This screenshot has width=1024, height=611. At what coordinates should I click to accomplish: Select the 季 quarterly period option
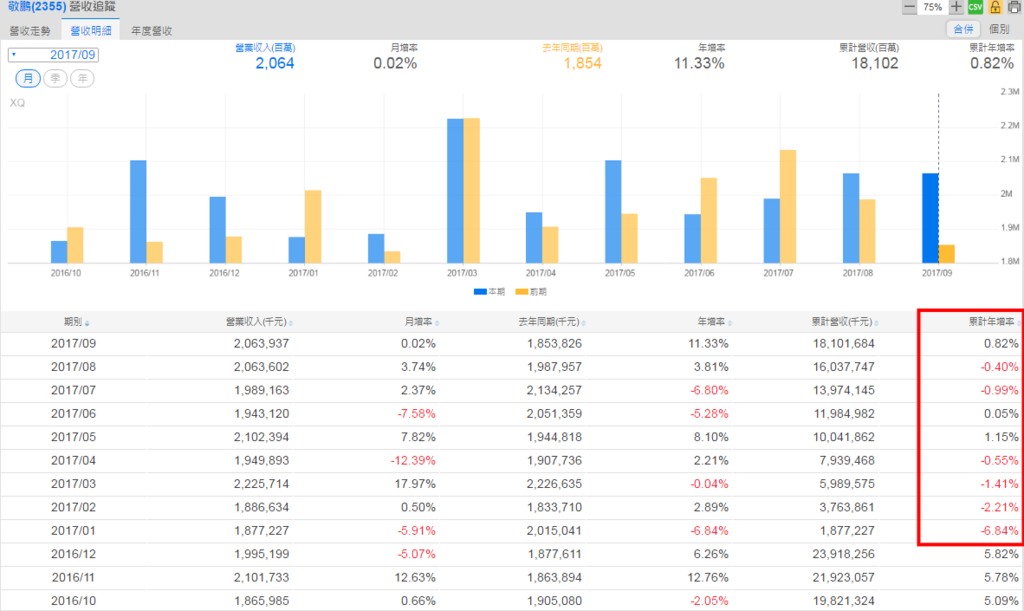click(x=56, y=78)
